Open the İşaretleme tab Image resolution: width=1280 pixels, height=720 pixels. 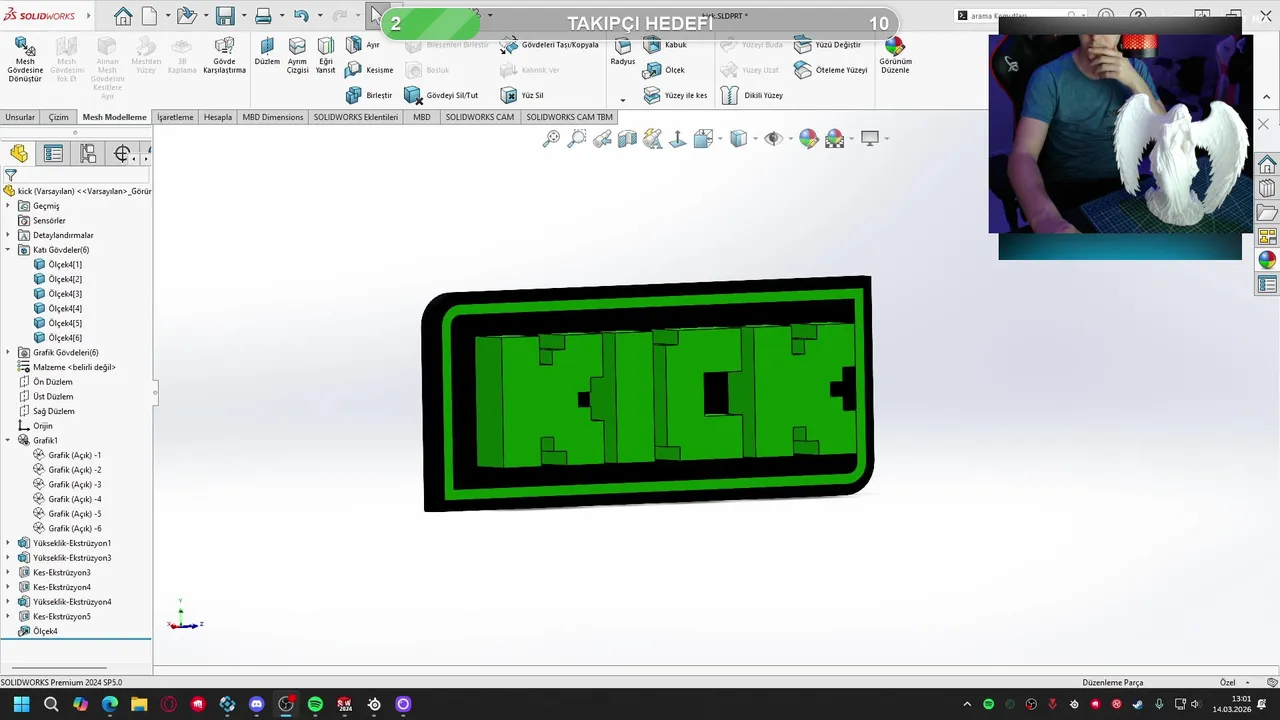pyautogui.click(x=175, y=117)
